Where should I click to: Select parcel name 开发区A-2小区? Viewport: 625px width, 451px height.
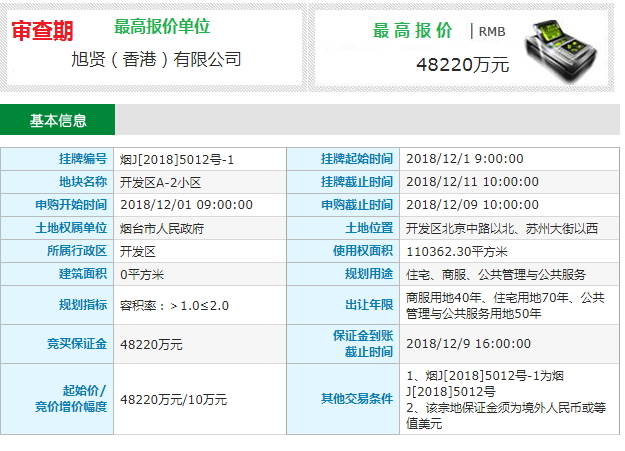pos(160,183)
